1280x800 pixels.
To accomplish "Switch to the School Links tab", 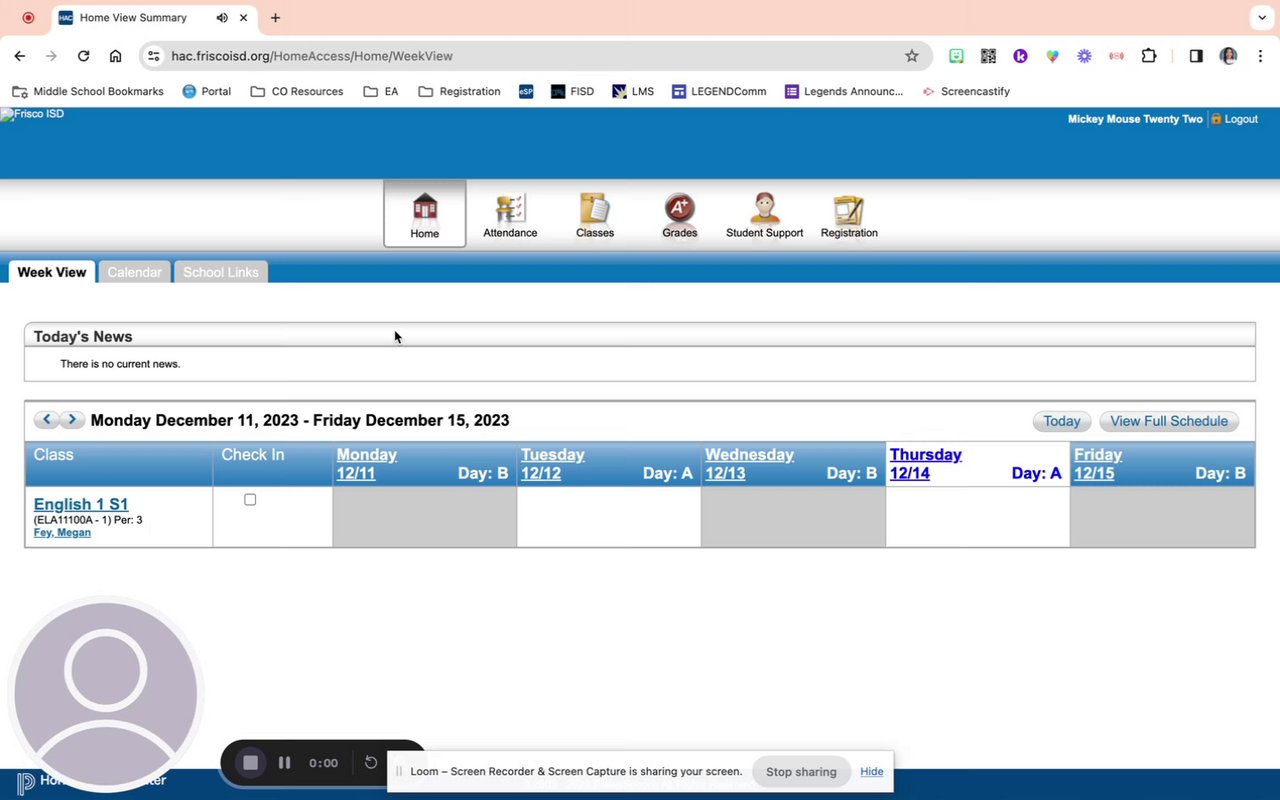I will pos(221,272).
